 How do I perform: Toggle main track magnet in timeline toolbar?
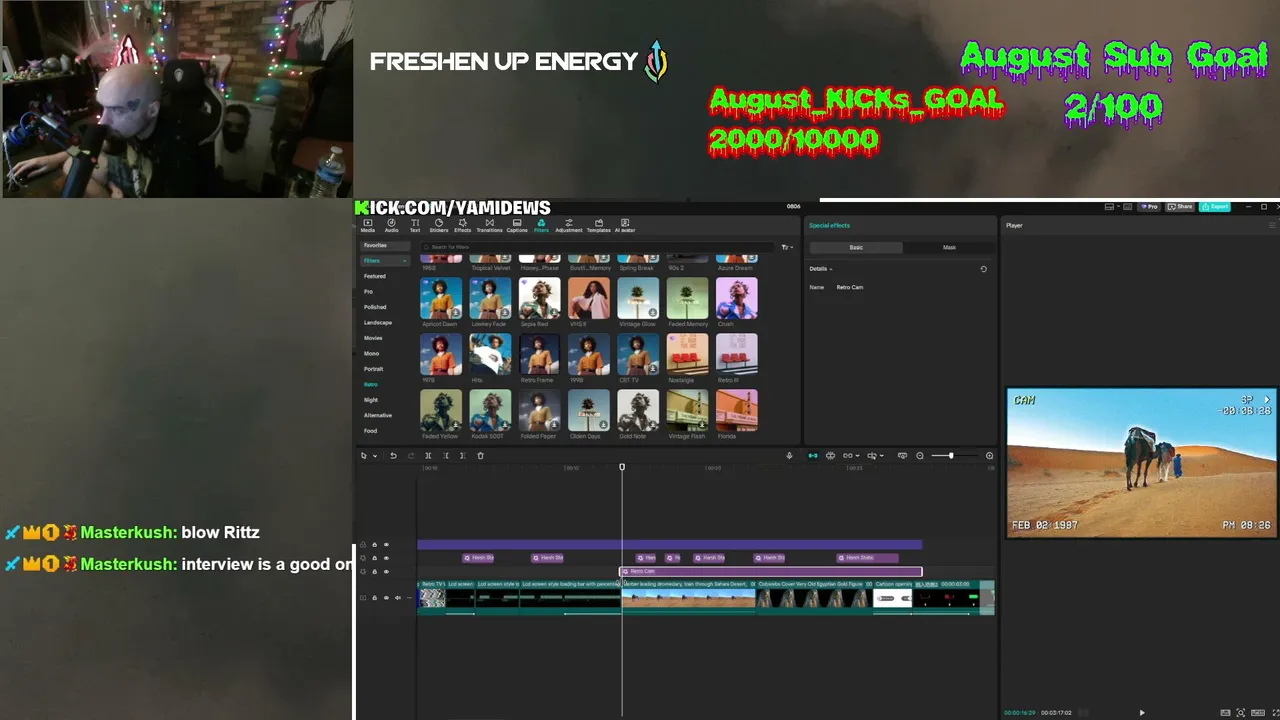tap(812, 456)
